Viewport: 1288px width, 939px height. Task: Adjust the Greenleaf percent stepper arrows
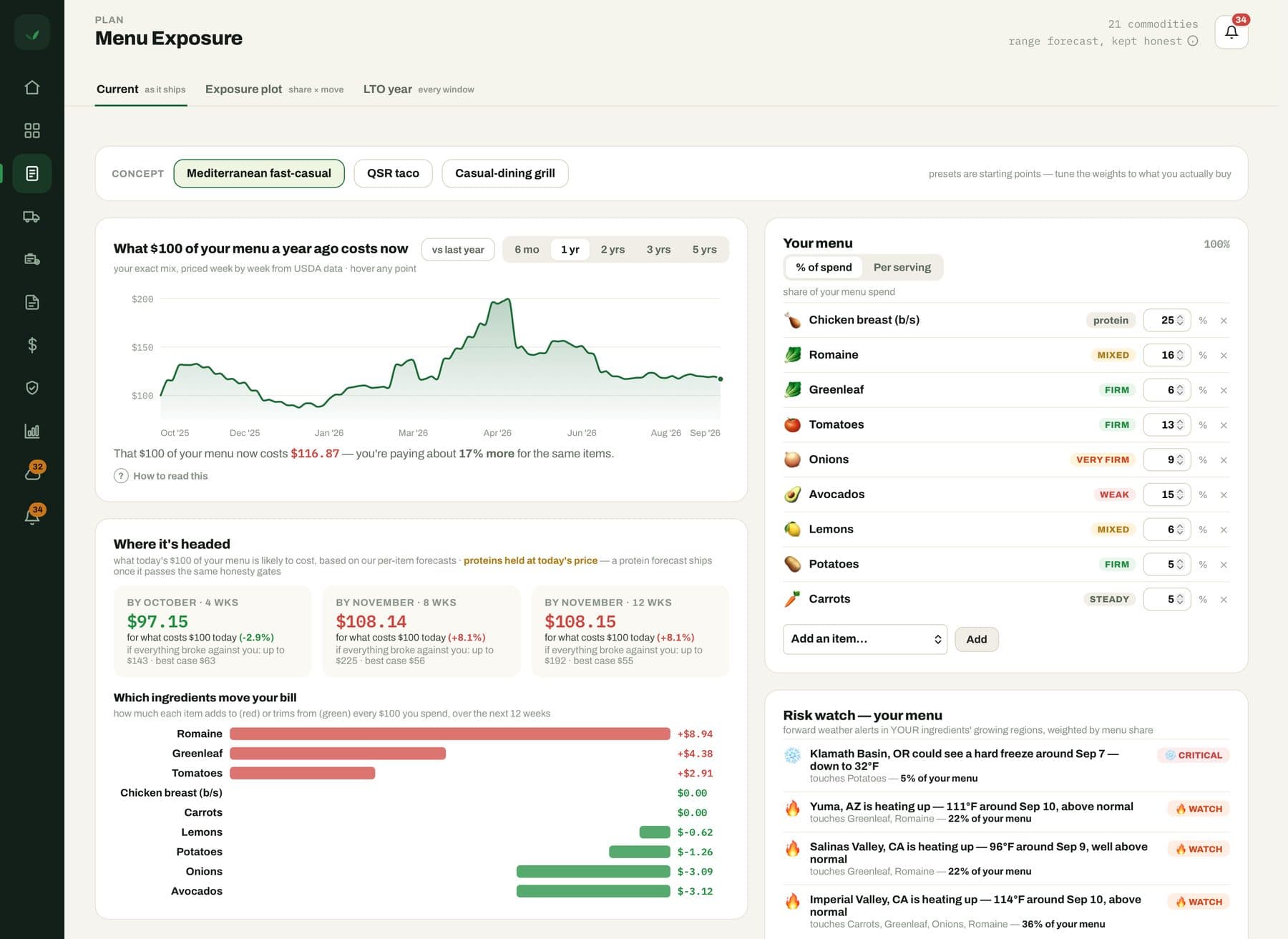pos(1180,390)
